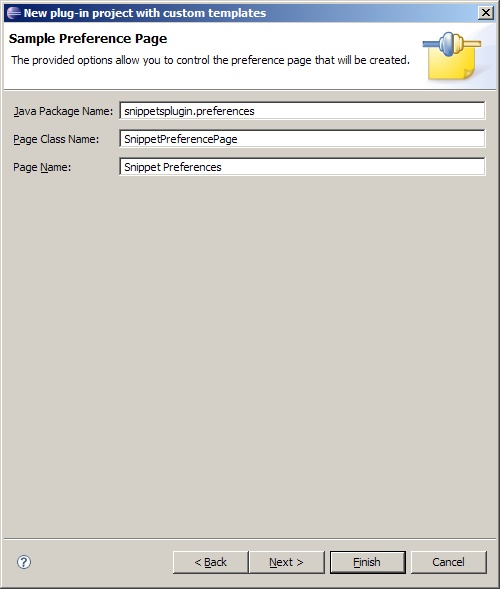Click the 'Page Name:' label

tap(42, 167)
